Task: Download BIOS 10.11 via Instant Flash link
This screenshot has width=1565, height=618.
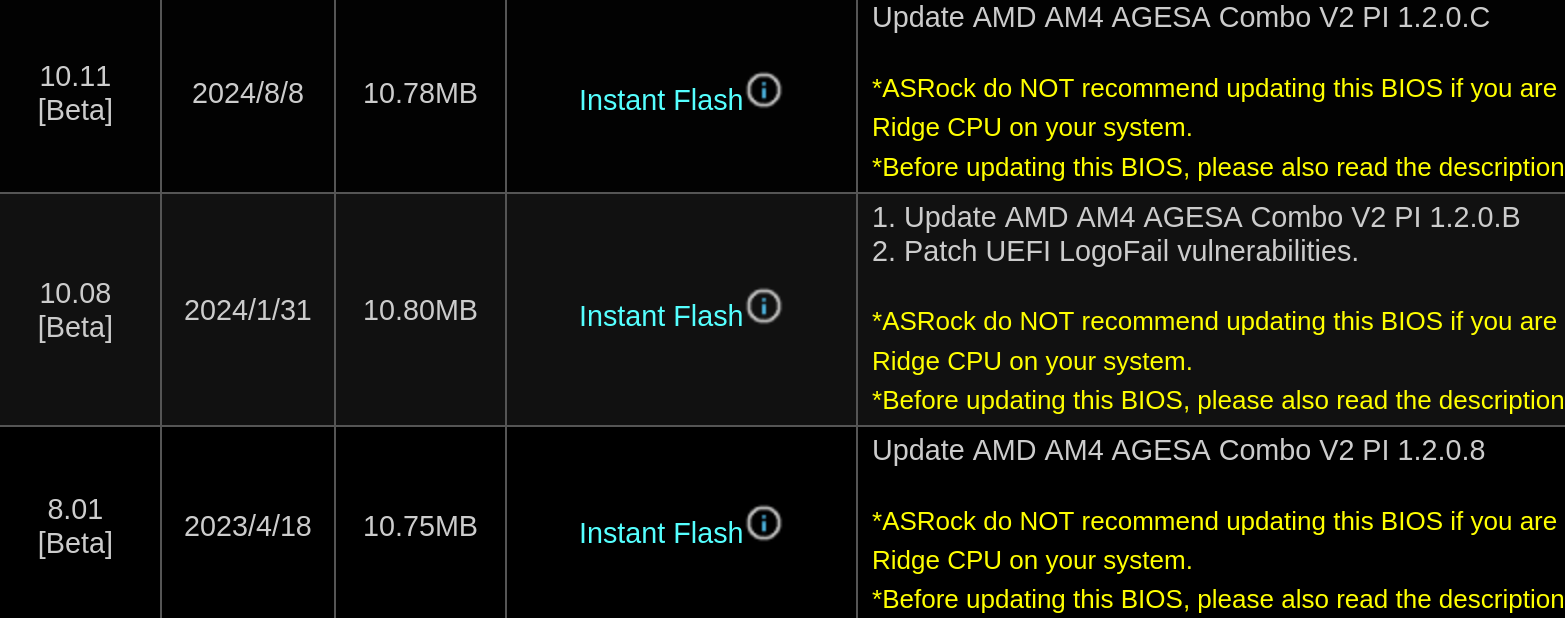Action: (661, 100)
